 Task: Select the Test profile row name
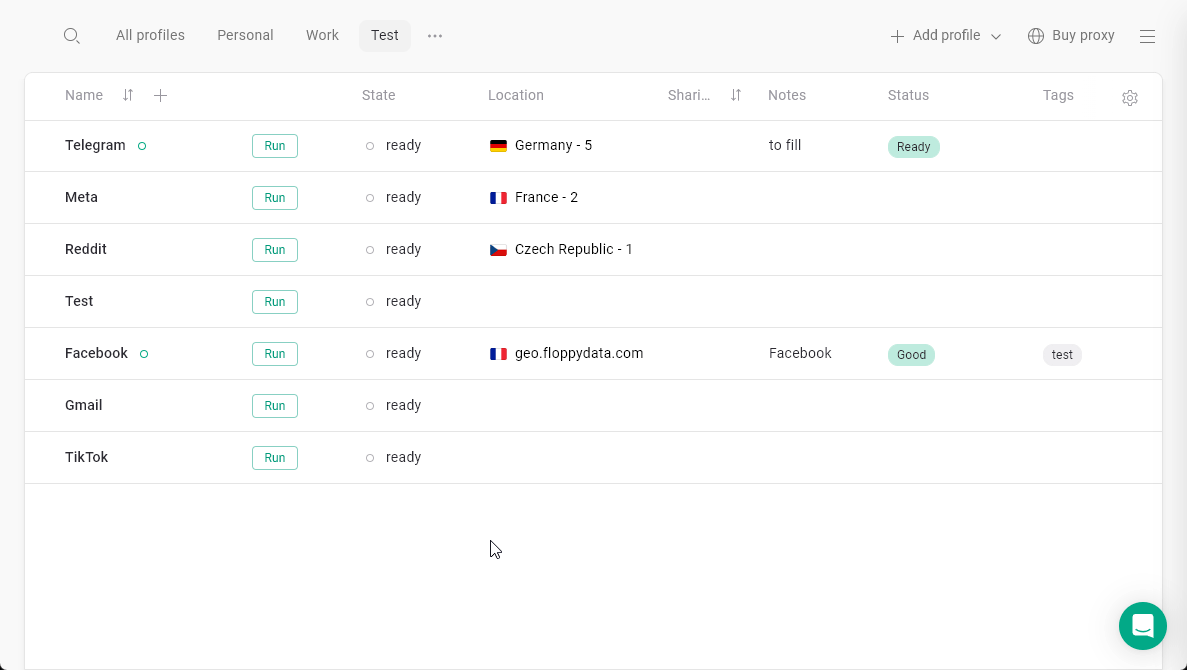coord(79,301)
